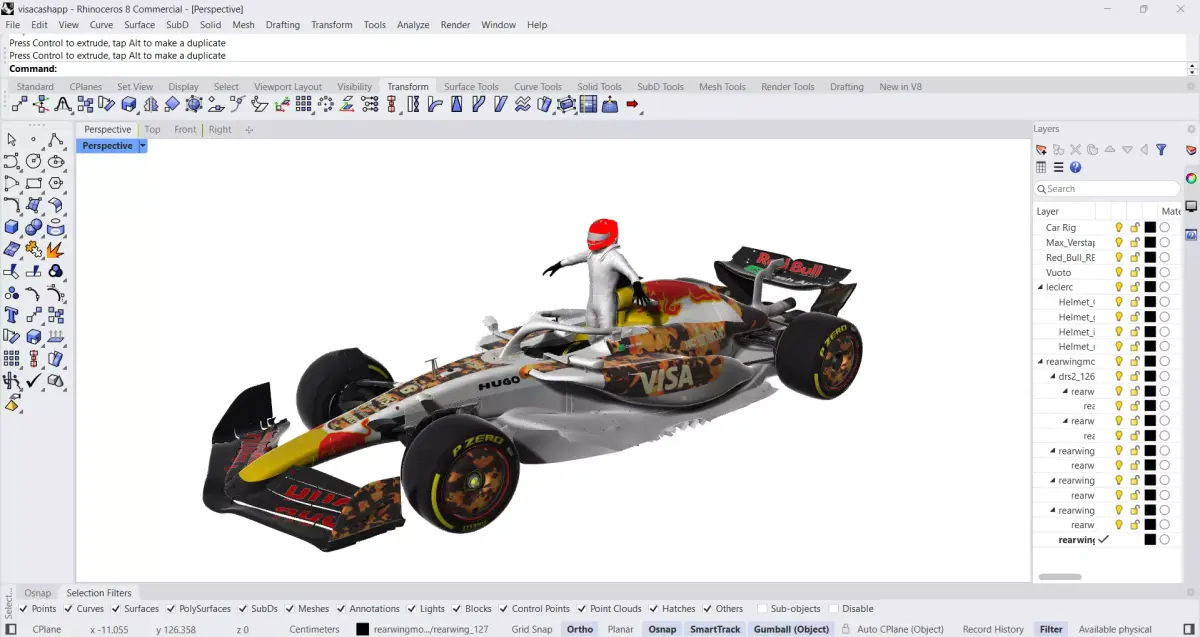This screenshot has height=637, width=1200.
Task: Toggle the PolySurfaces filter checkbox
Action: tap(171, 609)
